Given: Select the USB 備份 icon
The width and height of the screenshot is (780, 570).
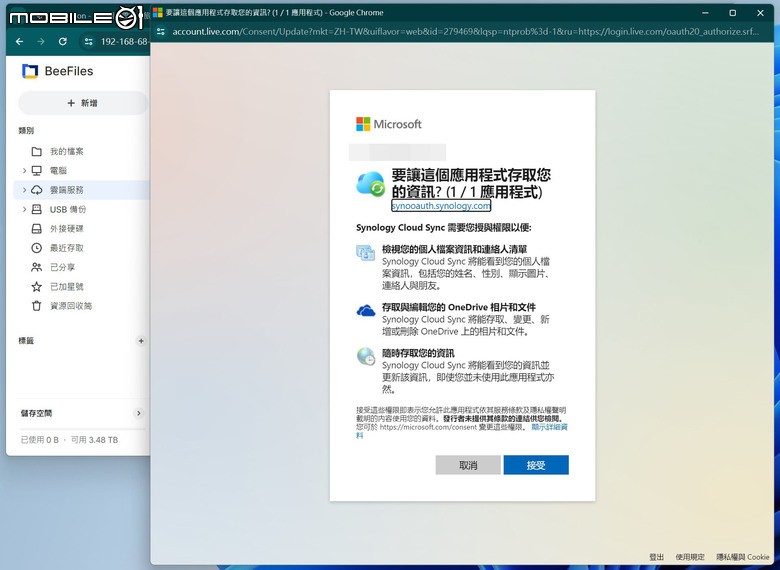Looking at the screenshot, I should (x=36, y=209).
